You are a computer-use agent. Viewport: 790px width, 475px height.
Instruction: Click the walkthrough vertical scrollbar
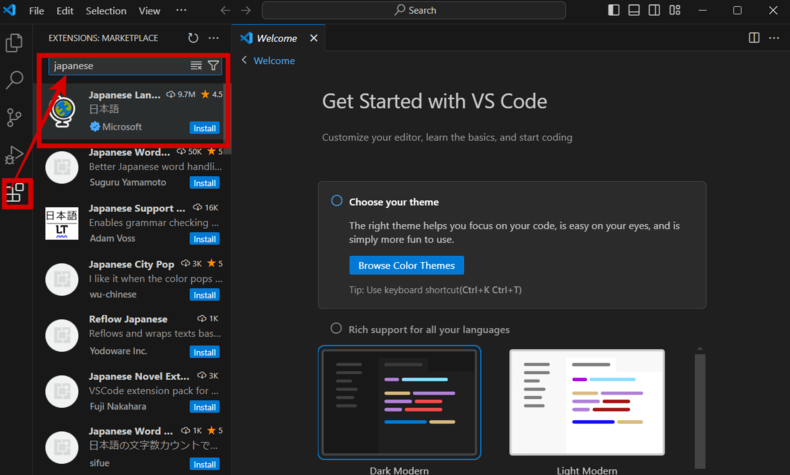click(x=700, y=411)
